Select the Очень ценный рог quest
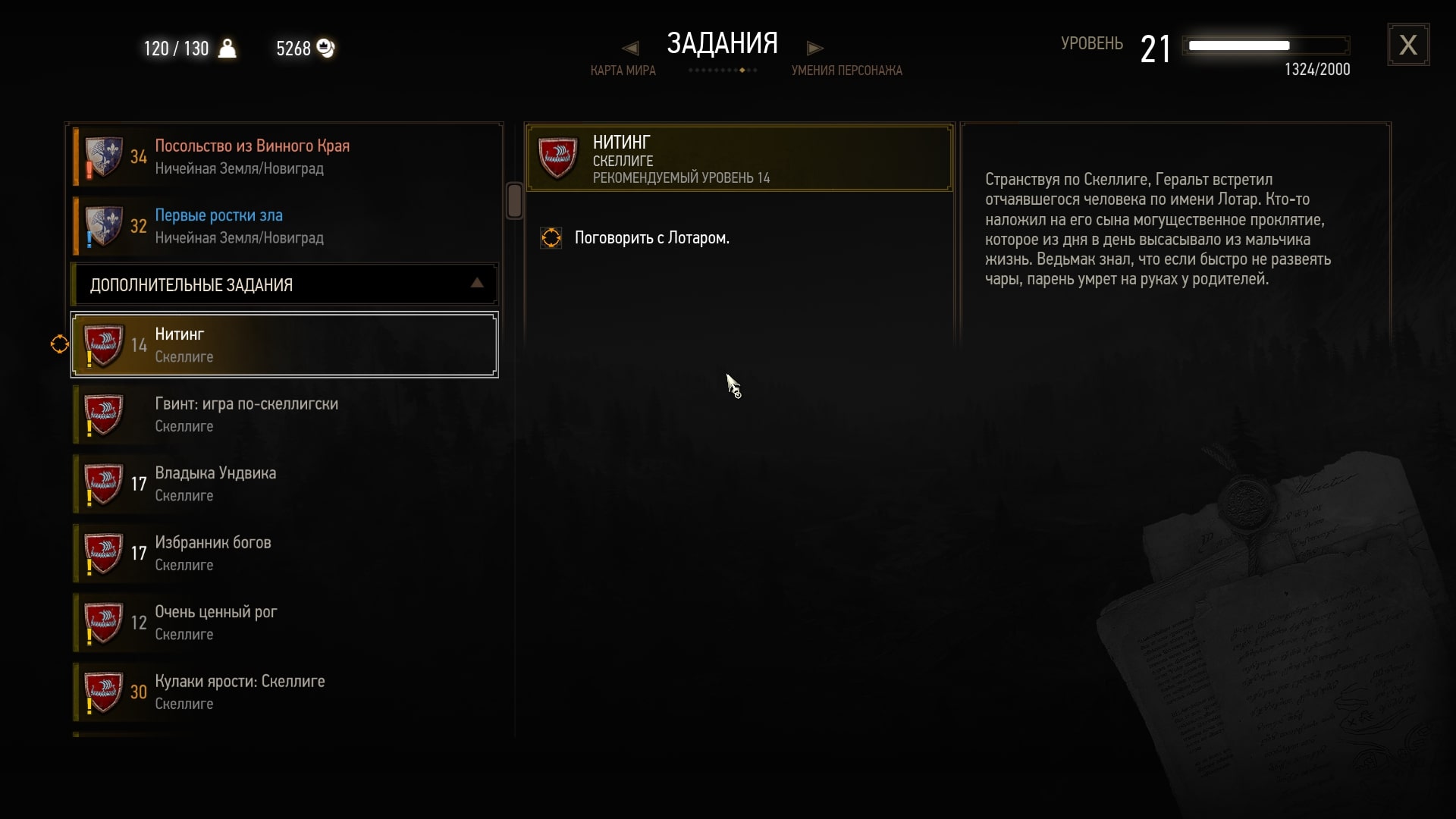This screenshot has width=1456, height=819. pos(284,623)
